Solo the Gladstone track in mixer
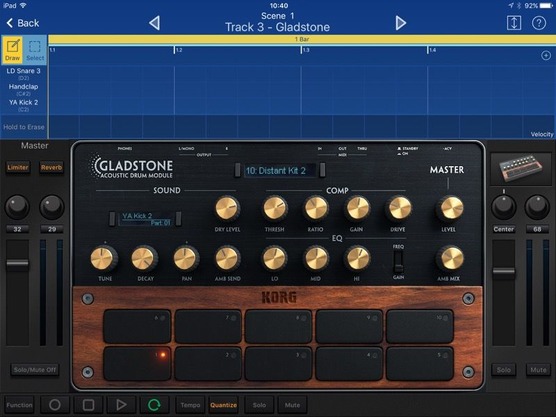 504,370
